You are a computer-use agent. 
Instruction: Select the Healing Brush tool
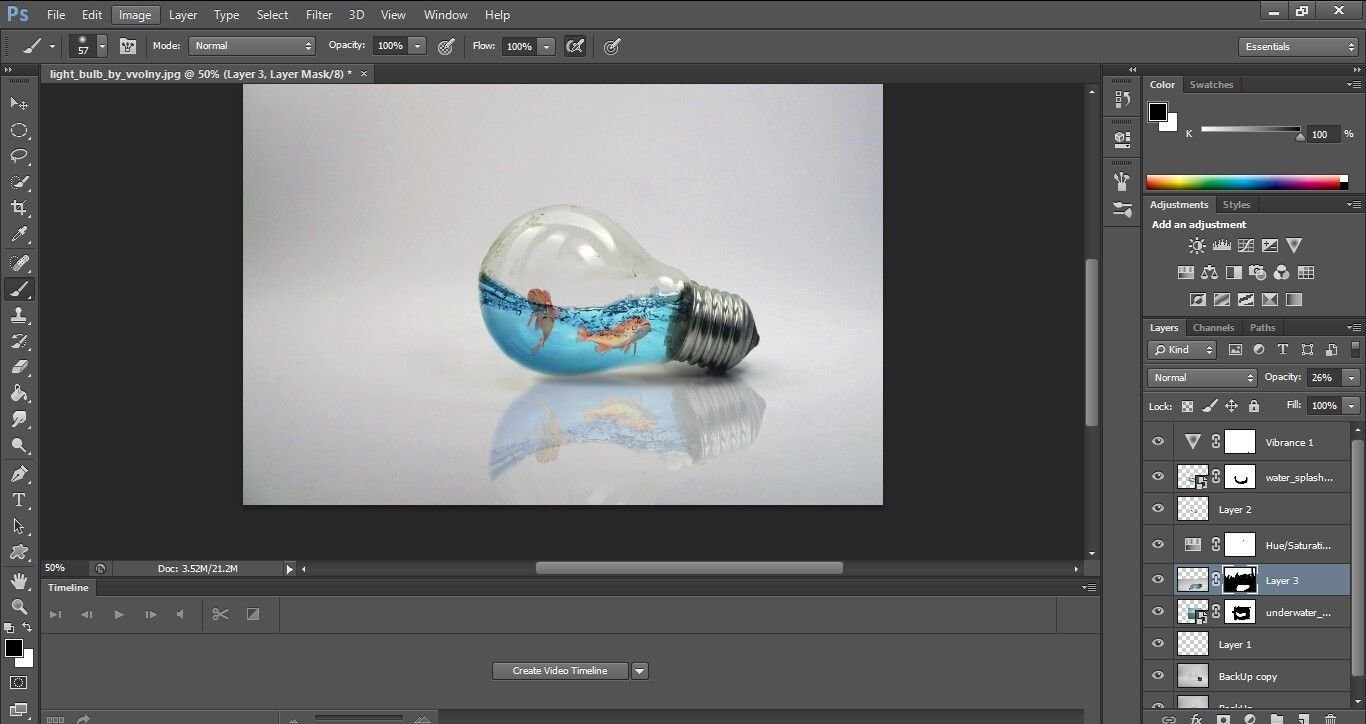[x=19, y=263]
